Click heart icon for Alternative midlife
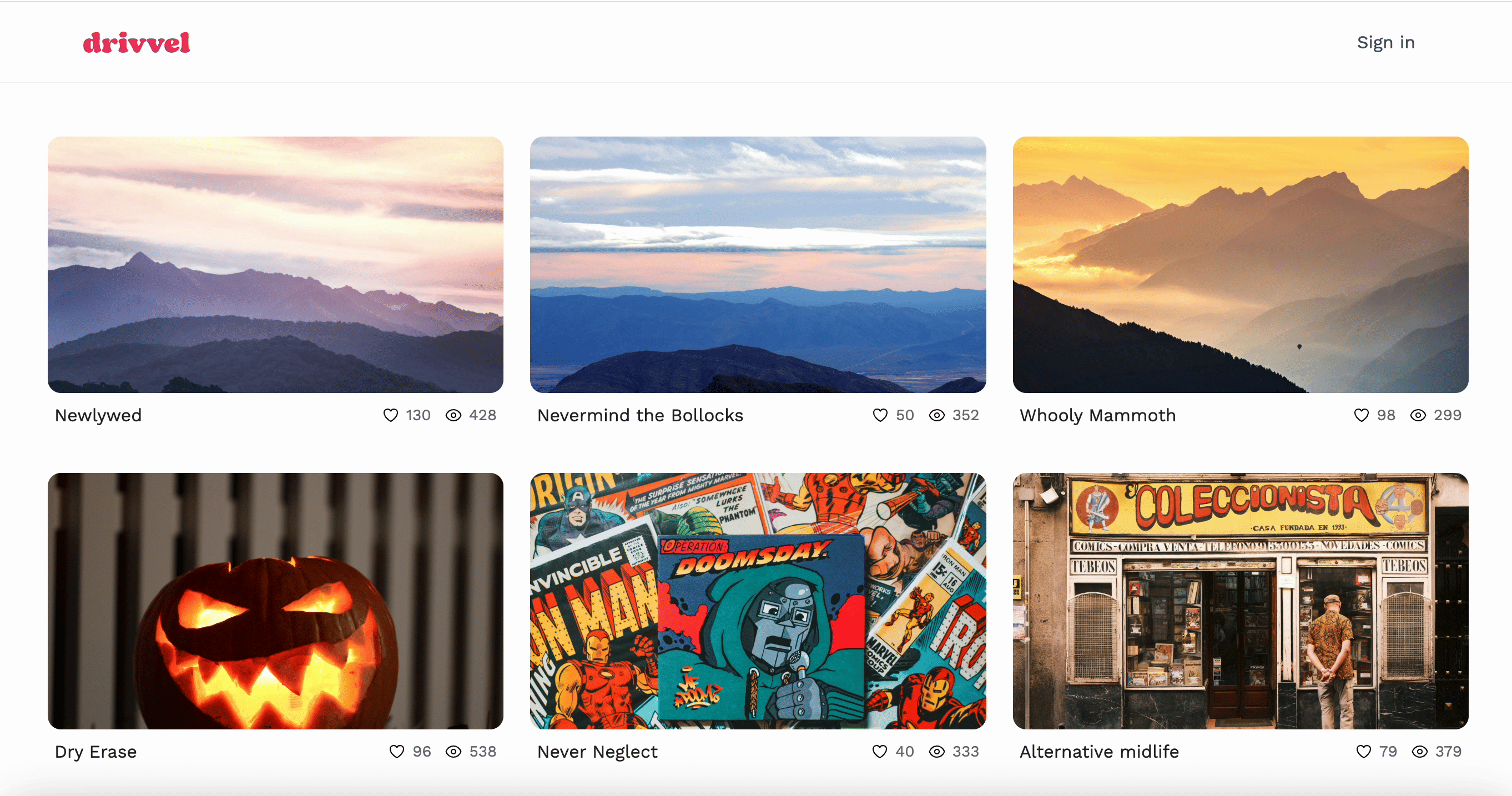This screenshot has width=1512, height=796. [x=1363, y=752]
